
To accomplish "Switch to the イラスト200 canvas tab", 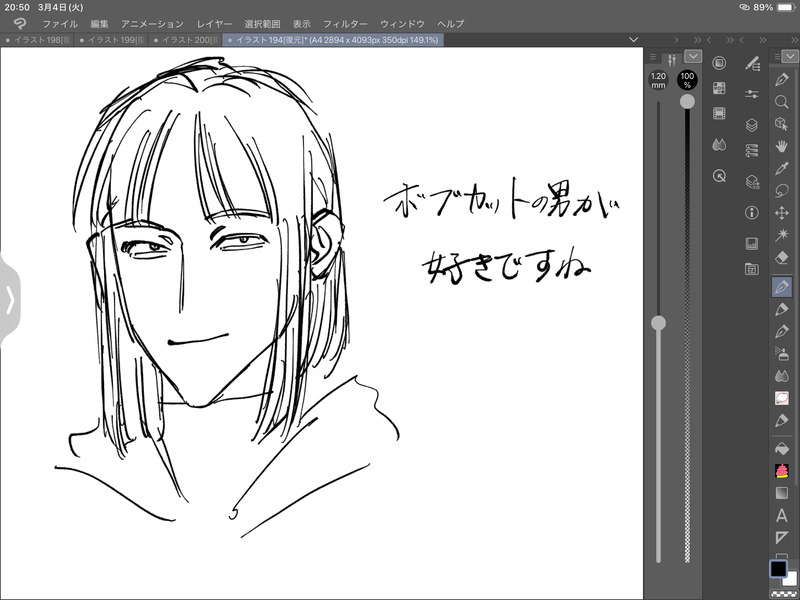I will [x=185, y=40].
